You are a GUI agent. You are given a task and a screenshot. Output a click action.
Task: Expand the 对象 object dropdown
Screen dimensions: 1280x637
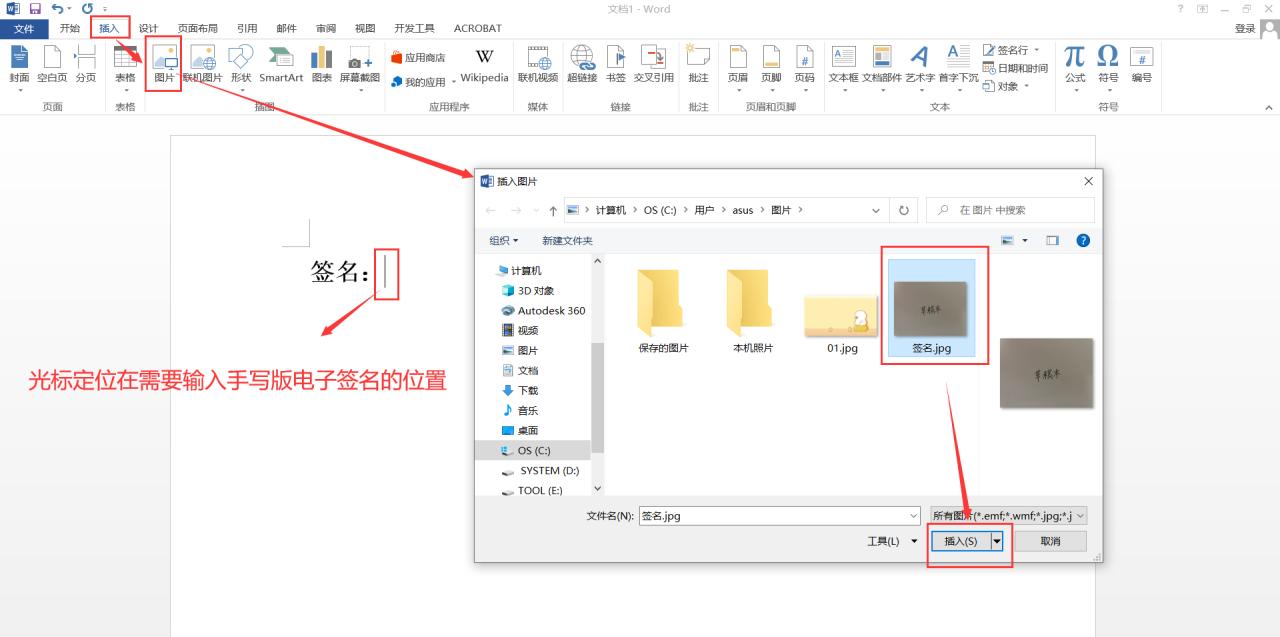tap(1026, 86)
